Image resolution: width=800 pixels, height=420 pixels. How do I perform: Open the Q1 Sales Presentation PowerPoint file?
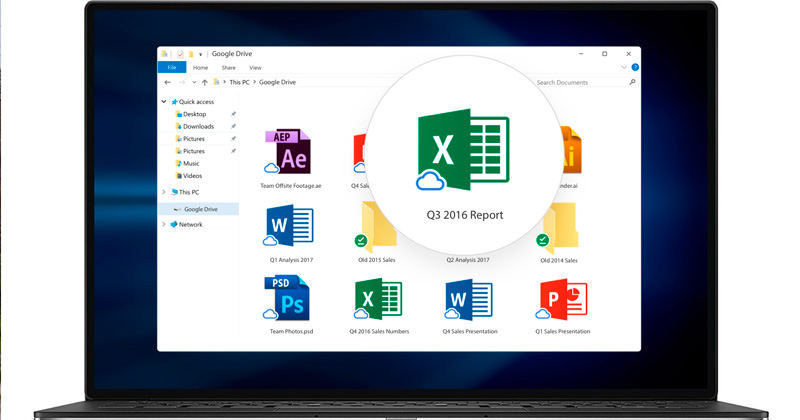562,299
